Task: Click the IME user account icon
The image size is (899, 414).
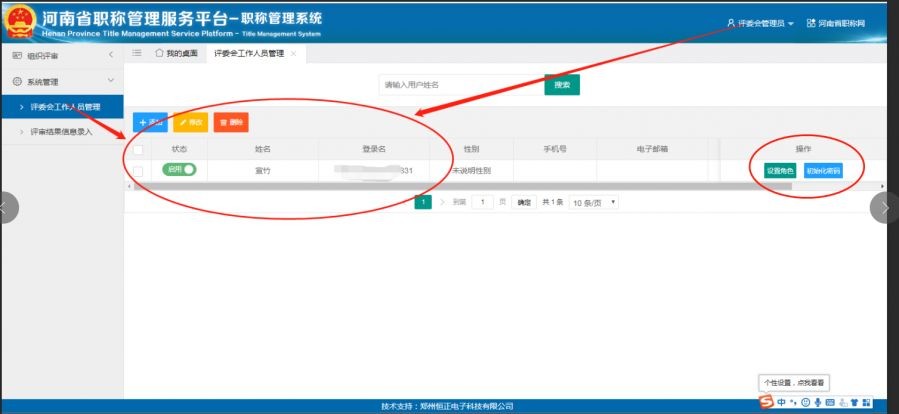Action: [x=843, y=403]
